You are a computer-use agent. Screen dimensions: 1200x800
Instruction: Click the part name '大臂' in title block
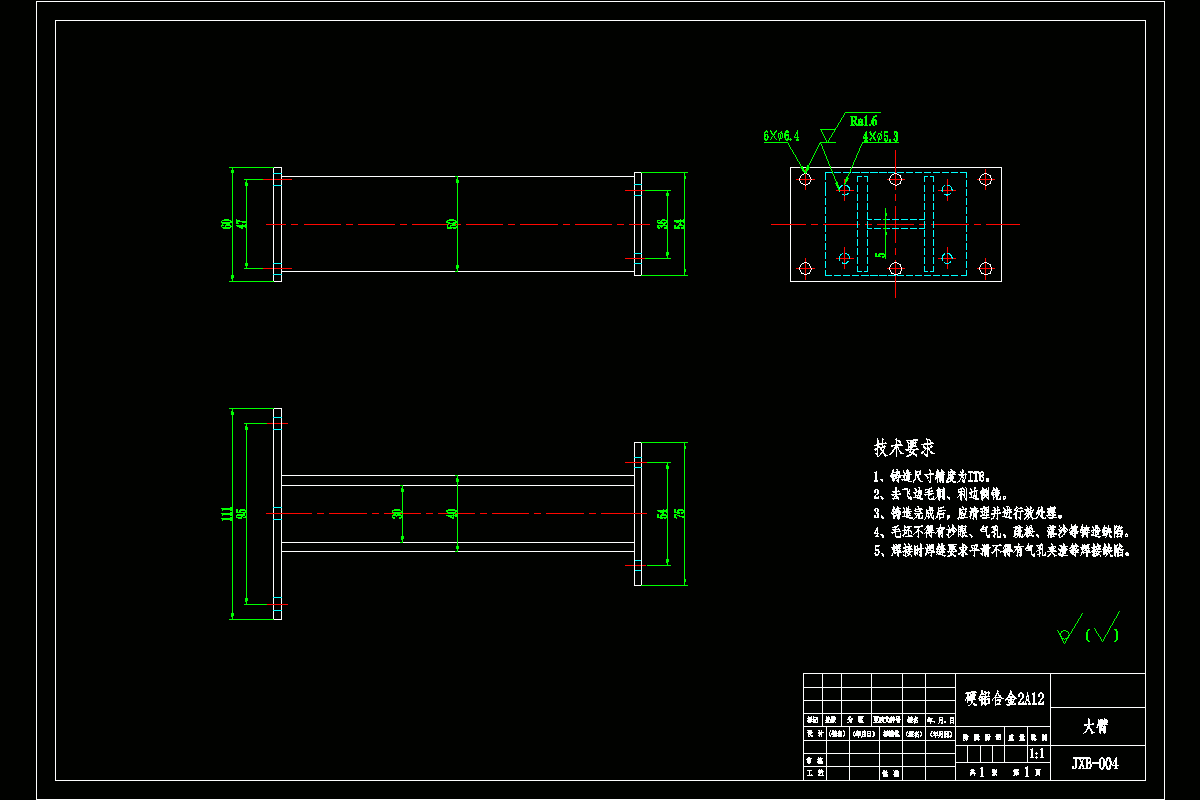pyautogui.click(x=1095, y=725)
